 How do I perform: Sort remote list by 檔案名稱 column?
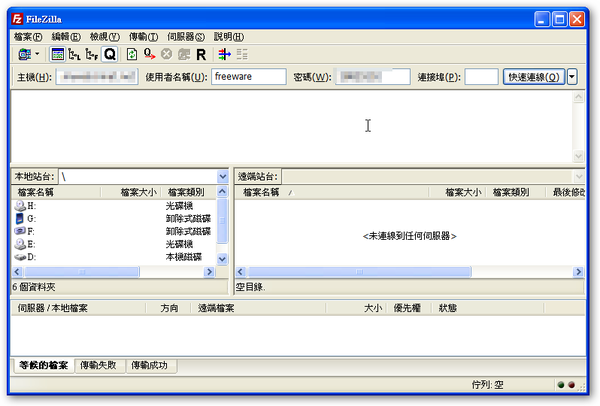pyautogui.click(x=261, y=192)
